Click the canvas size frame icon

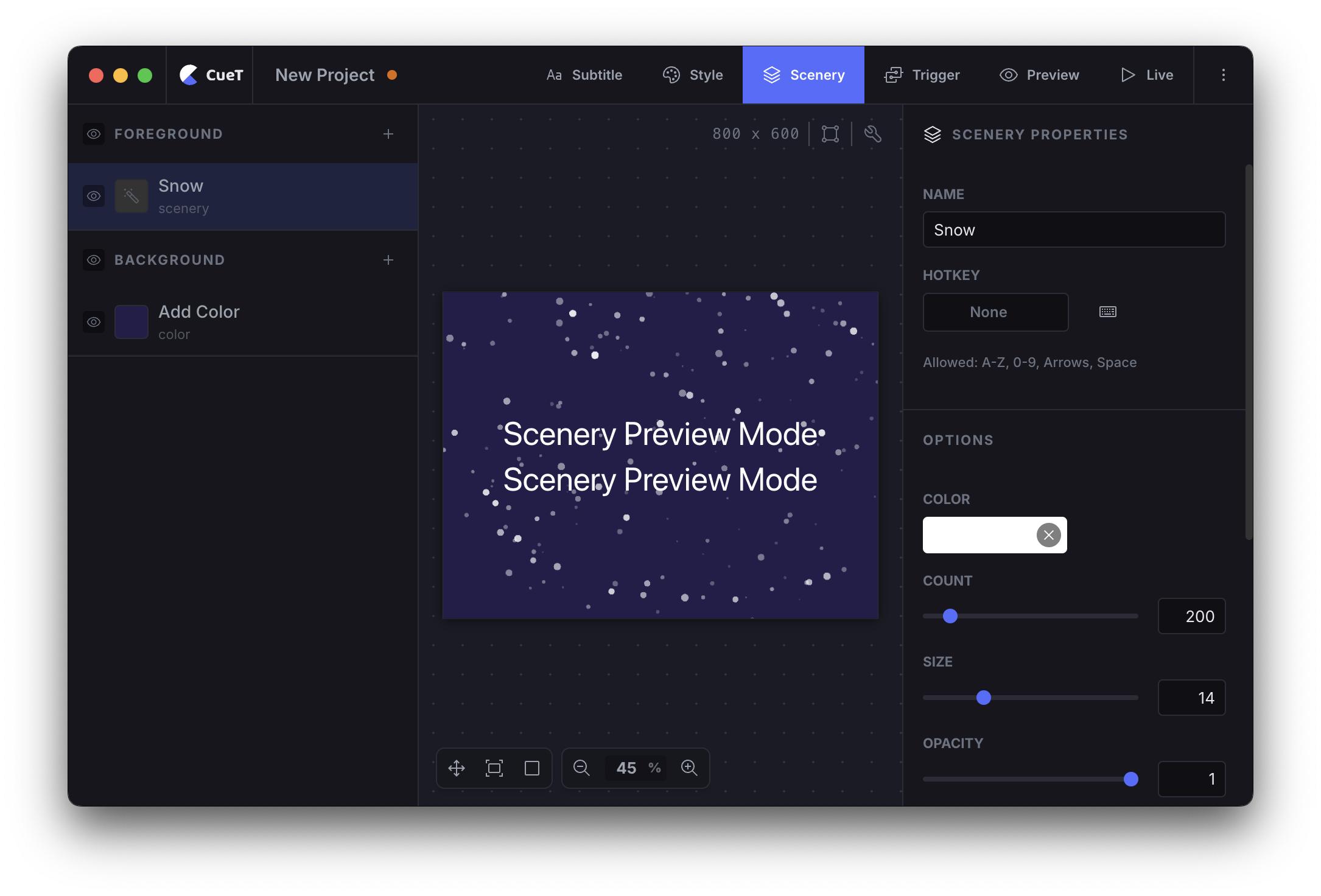click(x=830, y=134)
